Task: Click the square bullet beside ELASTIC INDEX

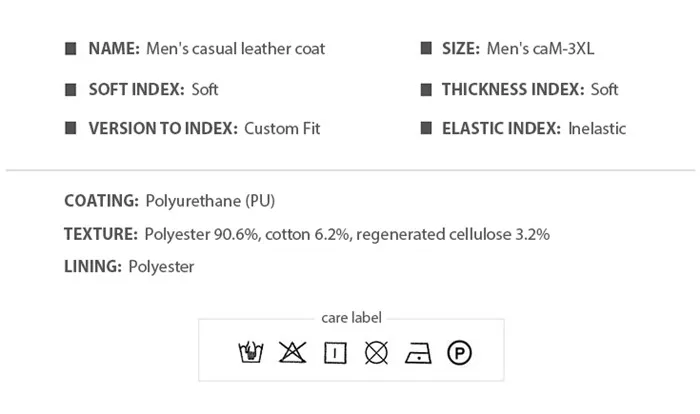Action: tap(426, 128)
